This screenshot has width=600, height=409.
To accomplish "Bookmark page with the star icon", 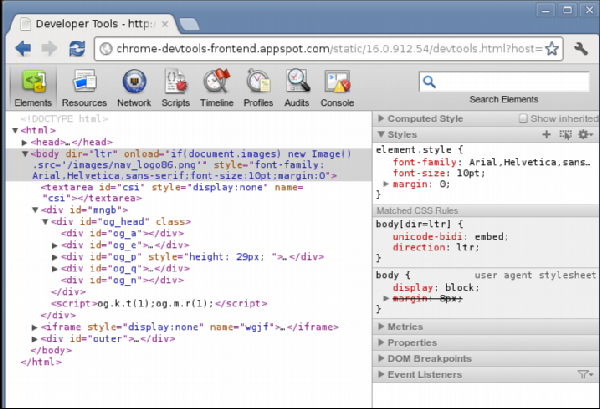I will point(552,49).
